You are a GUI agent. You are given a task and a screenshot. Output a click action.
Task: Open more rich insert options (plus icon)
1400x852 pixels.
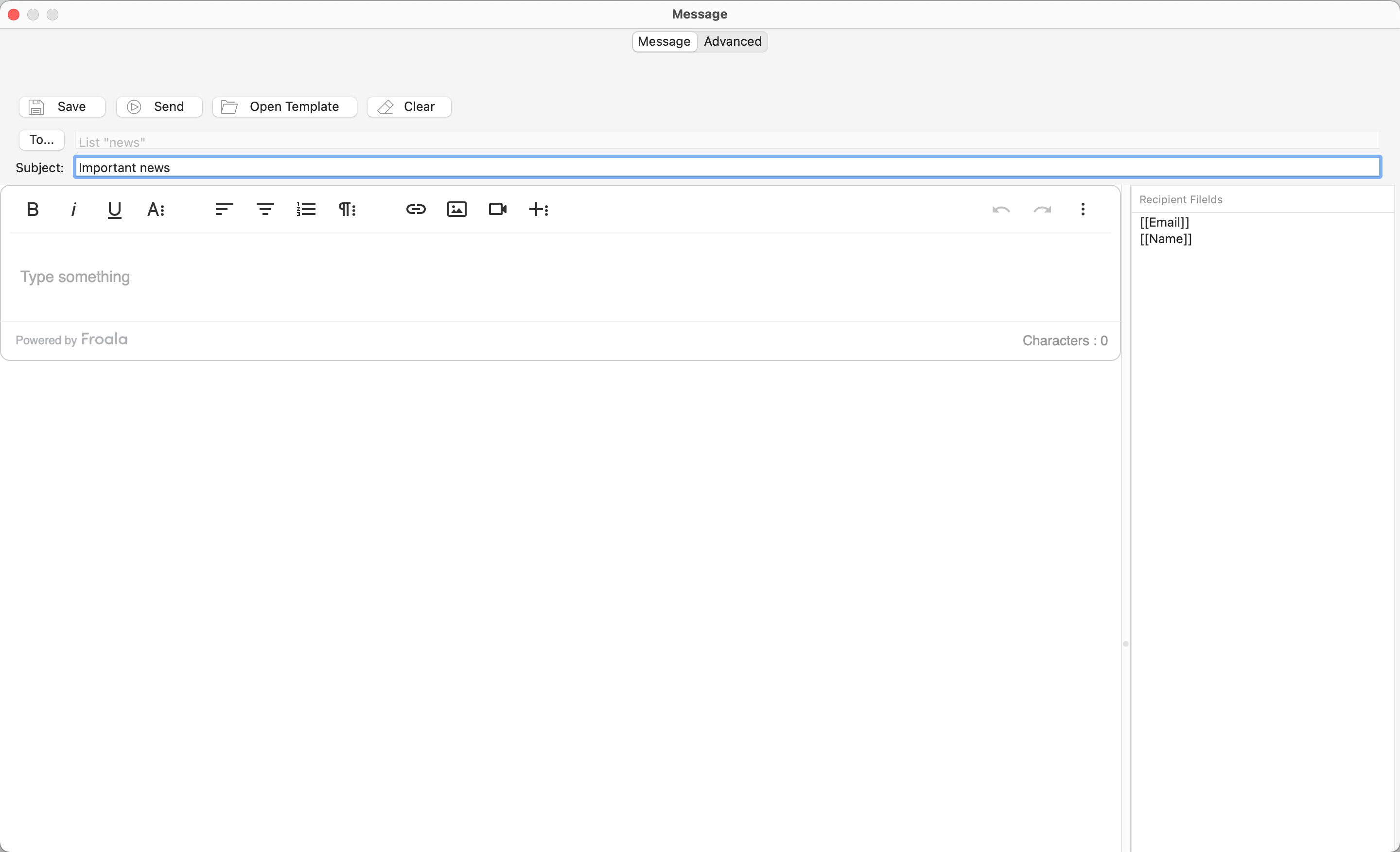(538, 209)
